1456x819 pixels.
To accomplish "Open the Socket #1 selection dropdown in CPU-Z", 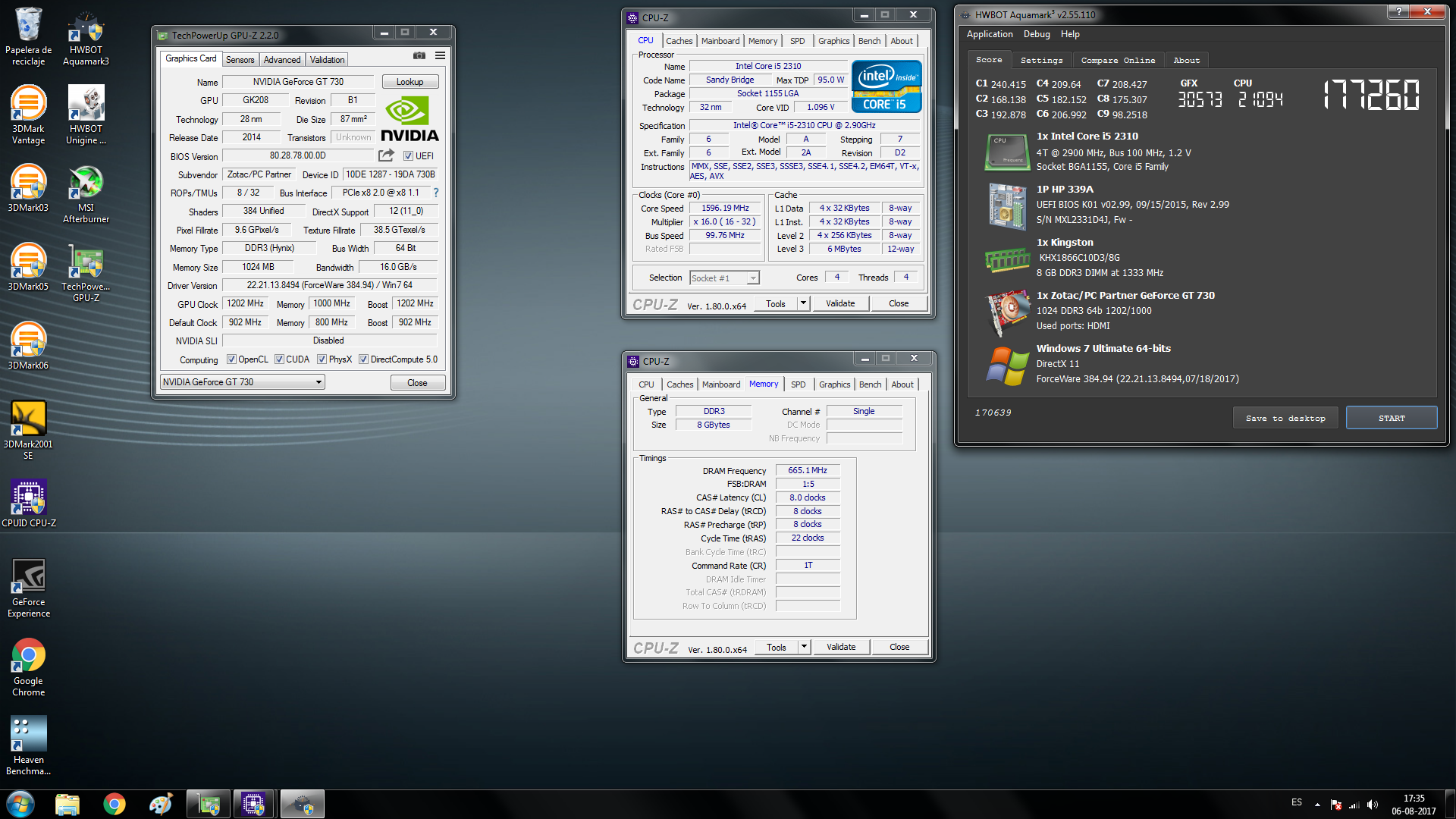I will coord(724,278).
